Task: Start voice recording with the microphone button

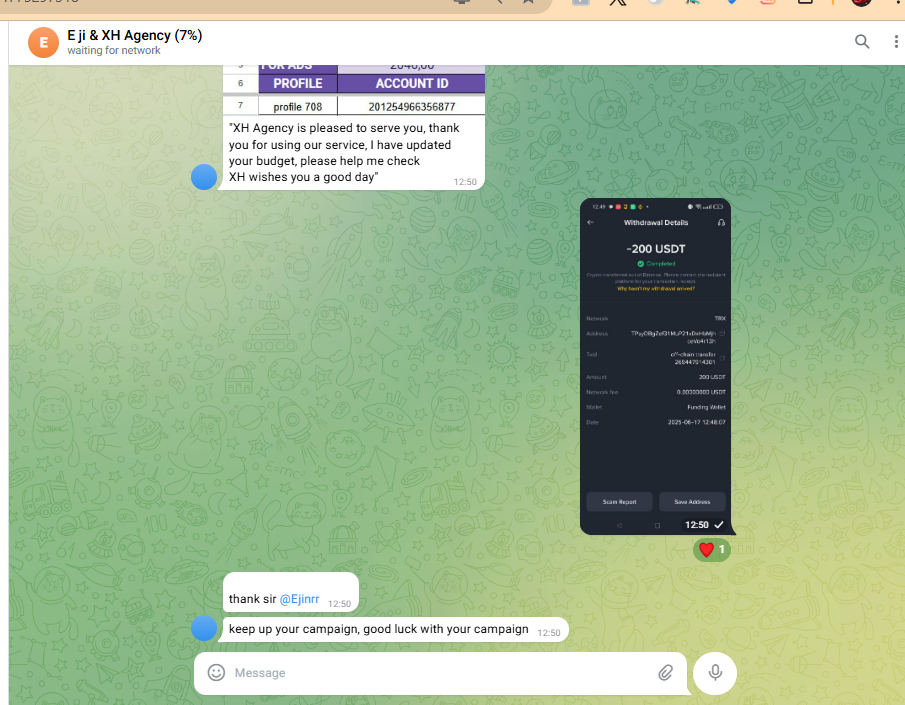Action: coord(715,673)
